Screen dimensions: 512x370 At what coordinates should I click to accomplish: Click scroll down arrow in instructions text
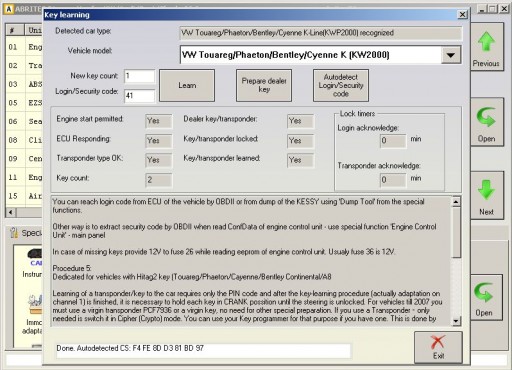pos(456,321)
